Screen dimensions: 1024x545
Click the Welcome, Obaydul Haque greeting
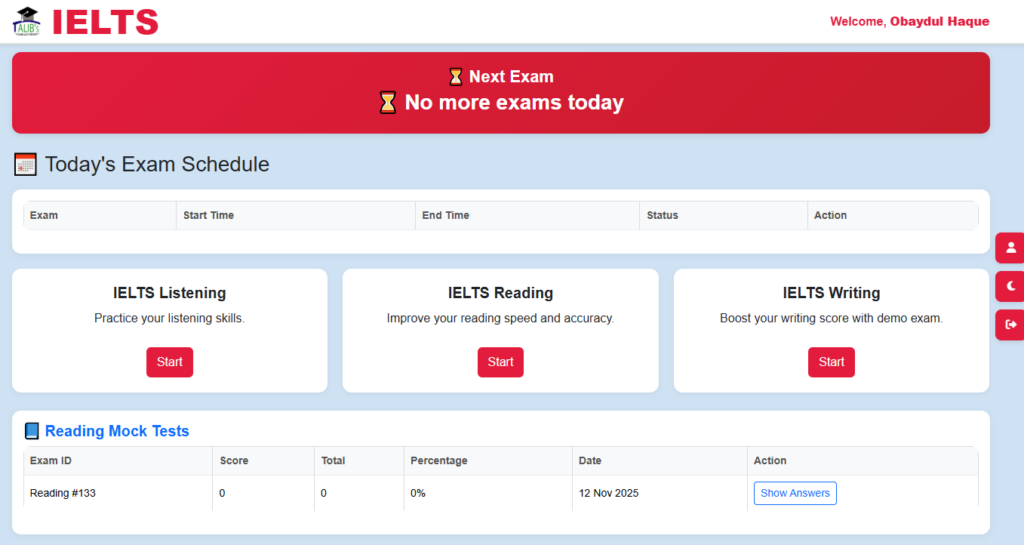909,22
